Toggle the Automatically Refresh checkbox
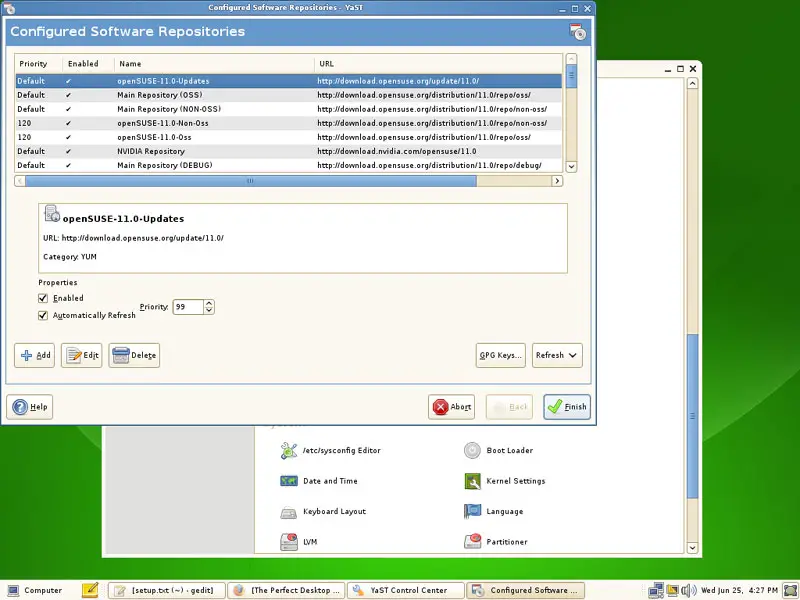 click(43, 316)
